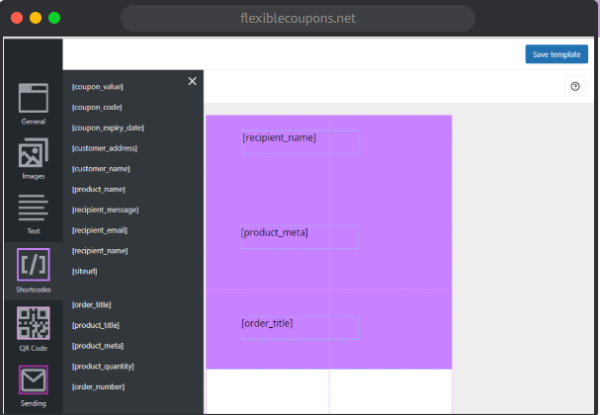Insert the [product_meta] shortcode from list
The image size is (600, 415).
click(98, 346)
